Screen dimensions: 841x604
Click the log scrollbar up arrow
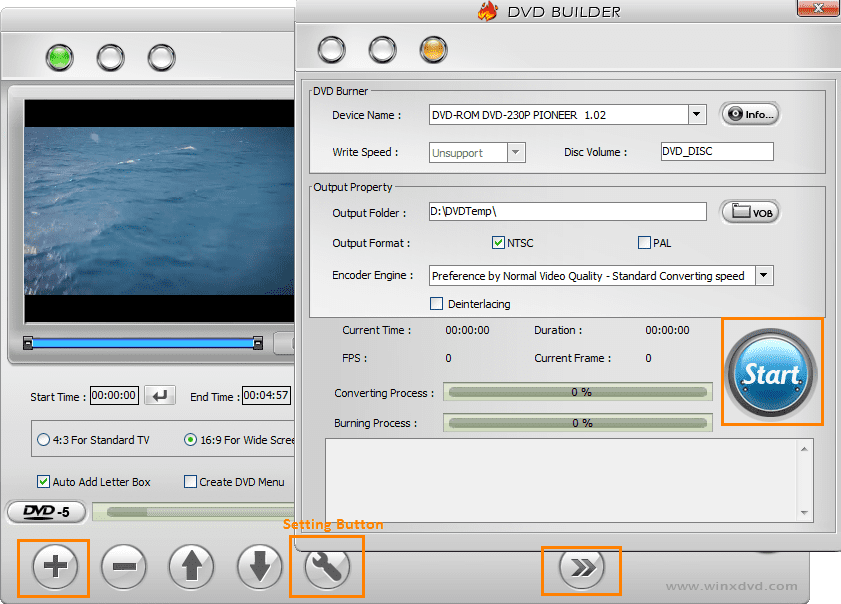[x=804, y=449]
